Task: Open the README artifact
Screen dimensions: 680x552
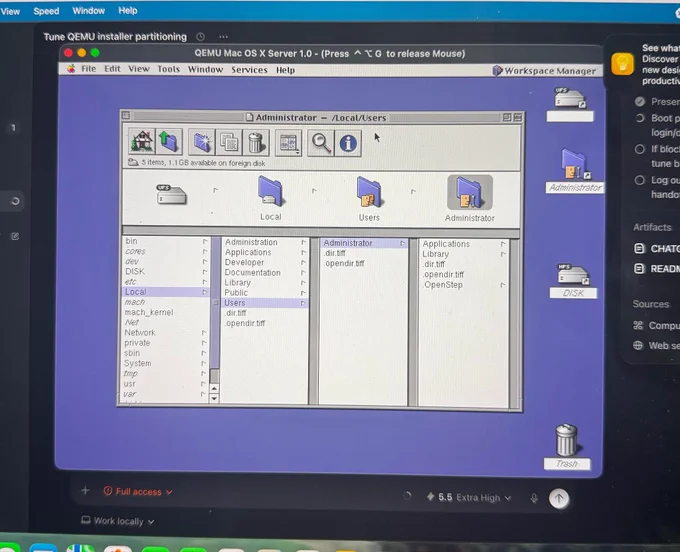Action: [656, 268]
